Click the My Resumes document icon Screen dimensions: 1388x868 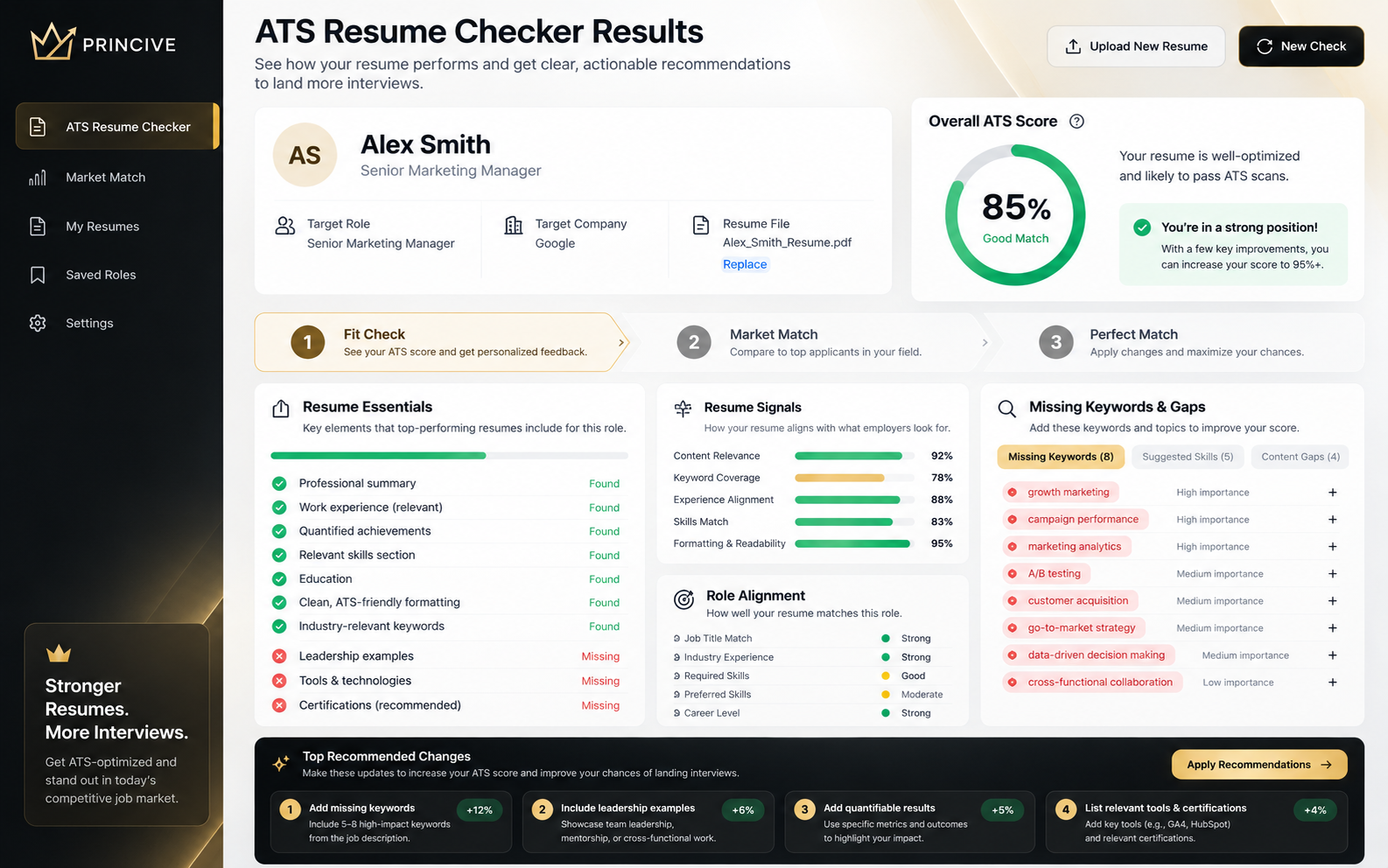[x=38, y=227]
